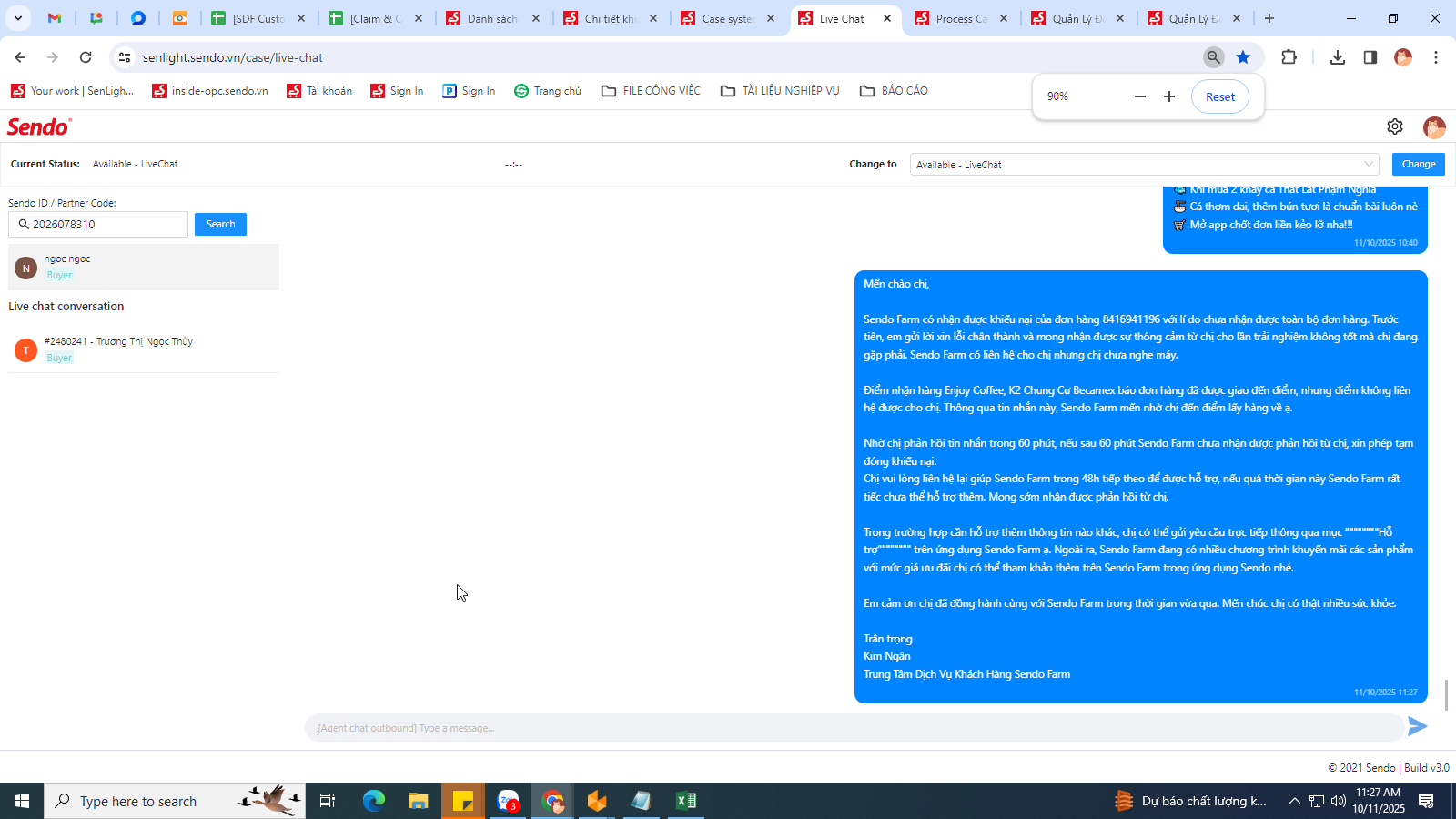
Task: Click the ngoc ngoc buyer avatar
Action: (x=26, y=268)
